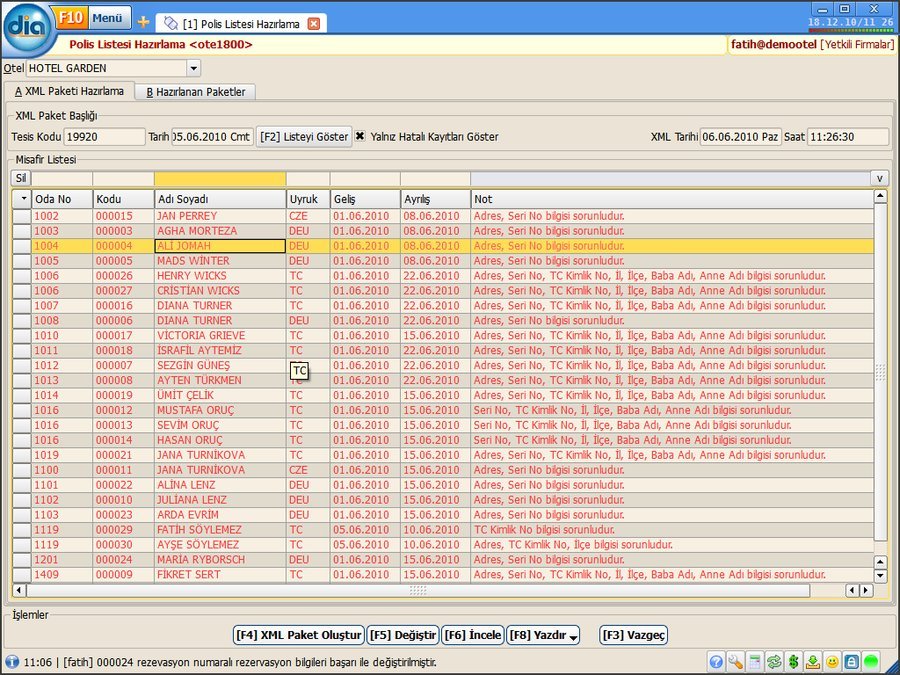
Task: Select row checkbox for İSRAFİL AYTEMİZ
Action: click(x=22, y=350)
